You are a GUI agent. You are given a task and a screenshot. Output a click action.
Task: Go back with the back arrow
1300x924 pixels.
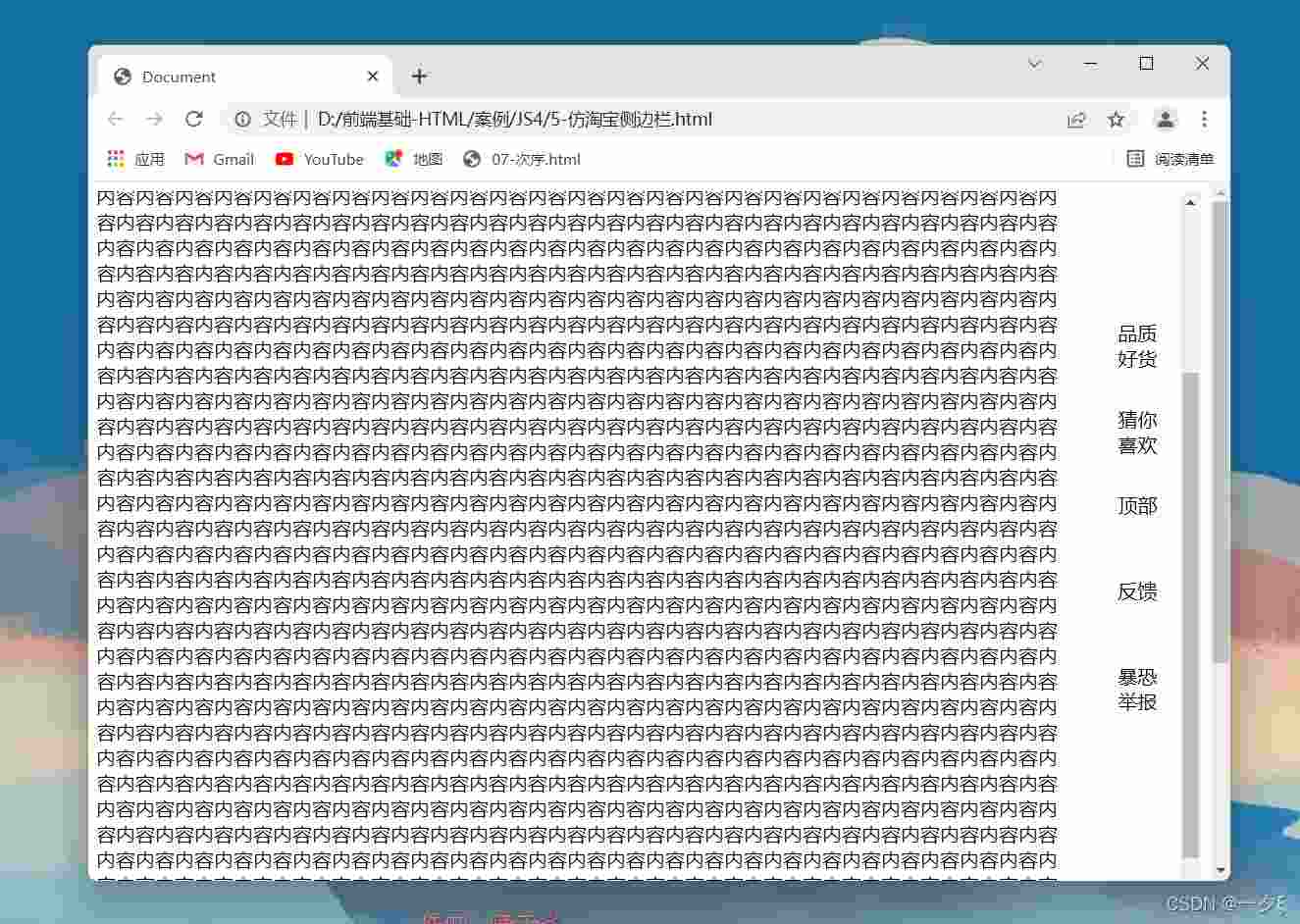(x=116, y=119)
